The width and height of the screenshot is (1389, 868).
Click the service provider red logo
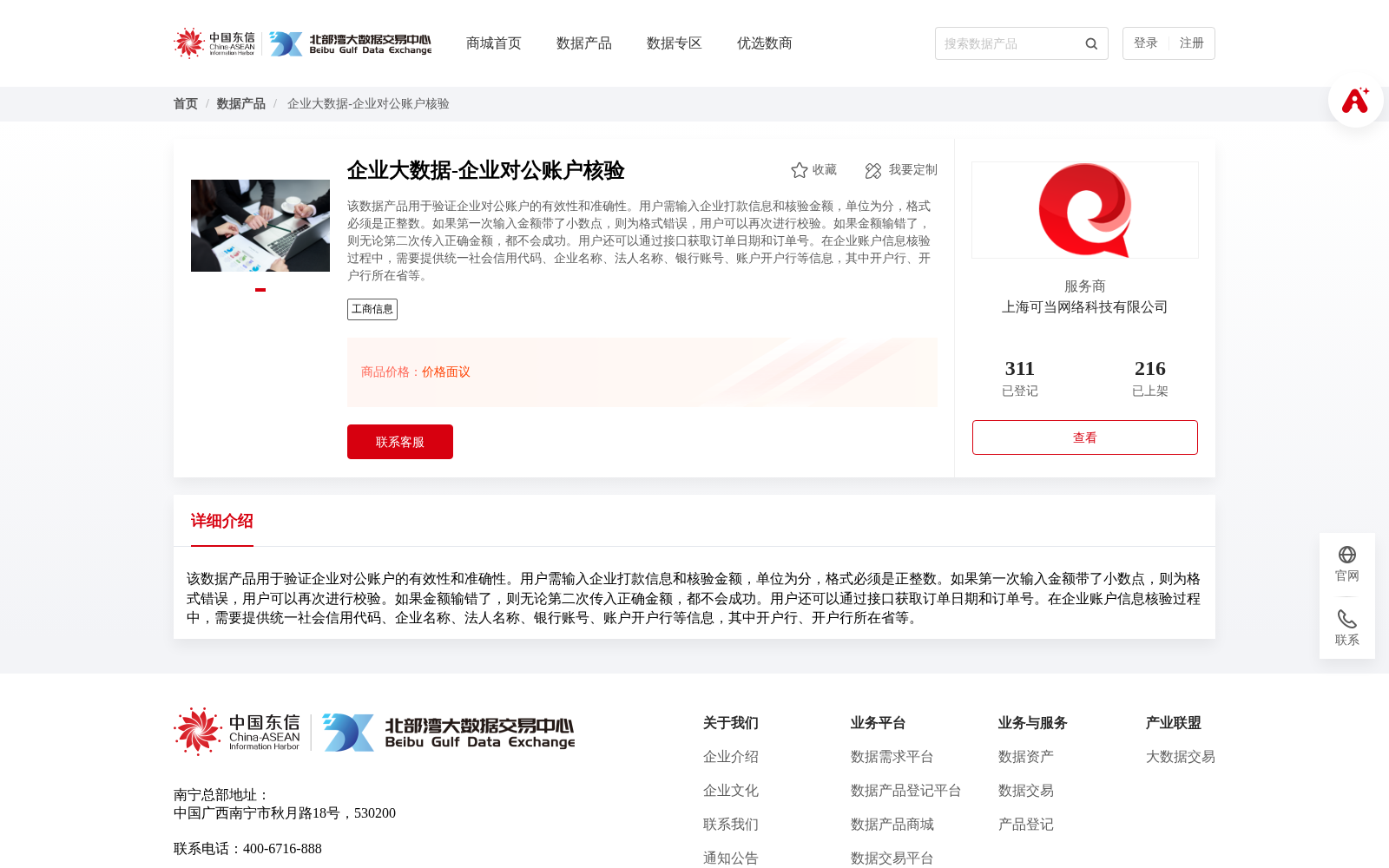point(1085,210)
